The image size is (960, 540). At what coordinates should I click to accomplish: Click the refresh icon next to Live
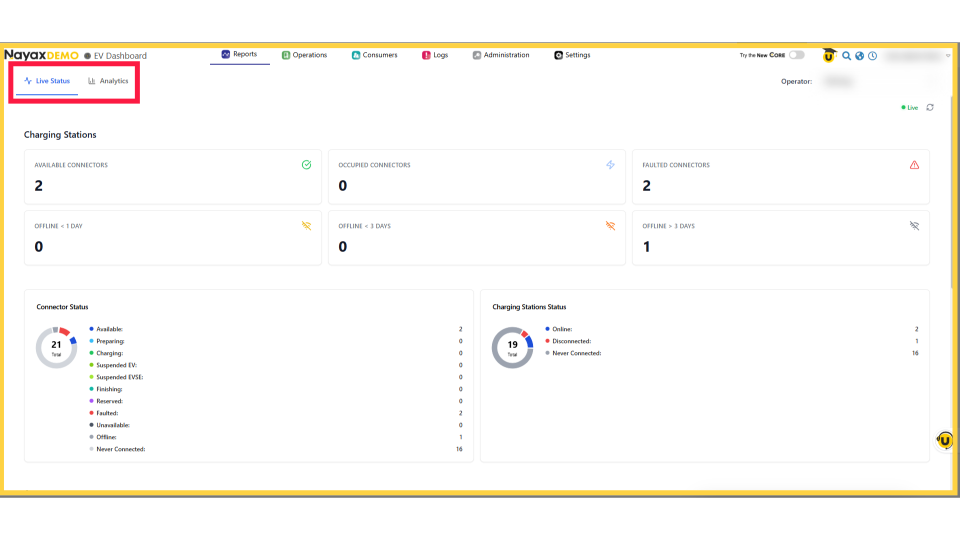point(930,107)
